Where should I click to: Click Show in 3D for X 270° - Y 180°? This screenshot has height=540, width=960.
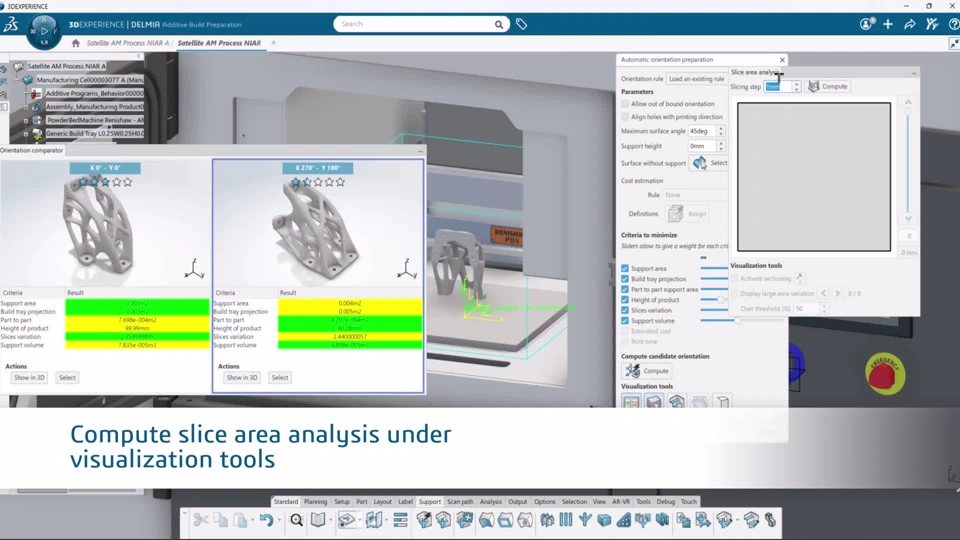pyautogui.click(x=242, y=378)
